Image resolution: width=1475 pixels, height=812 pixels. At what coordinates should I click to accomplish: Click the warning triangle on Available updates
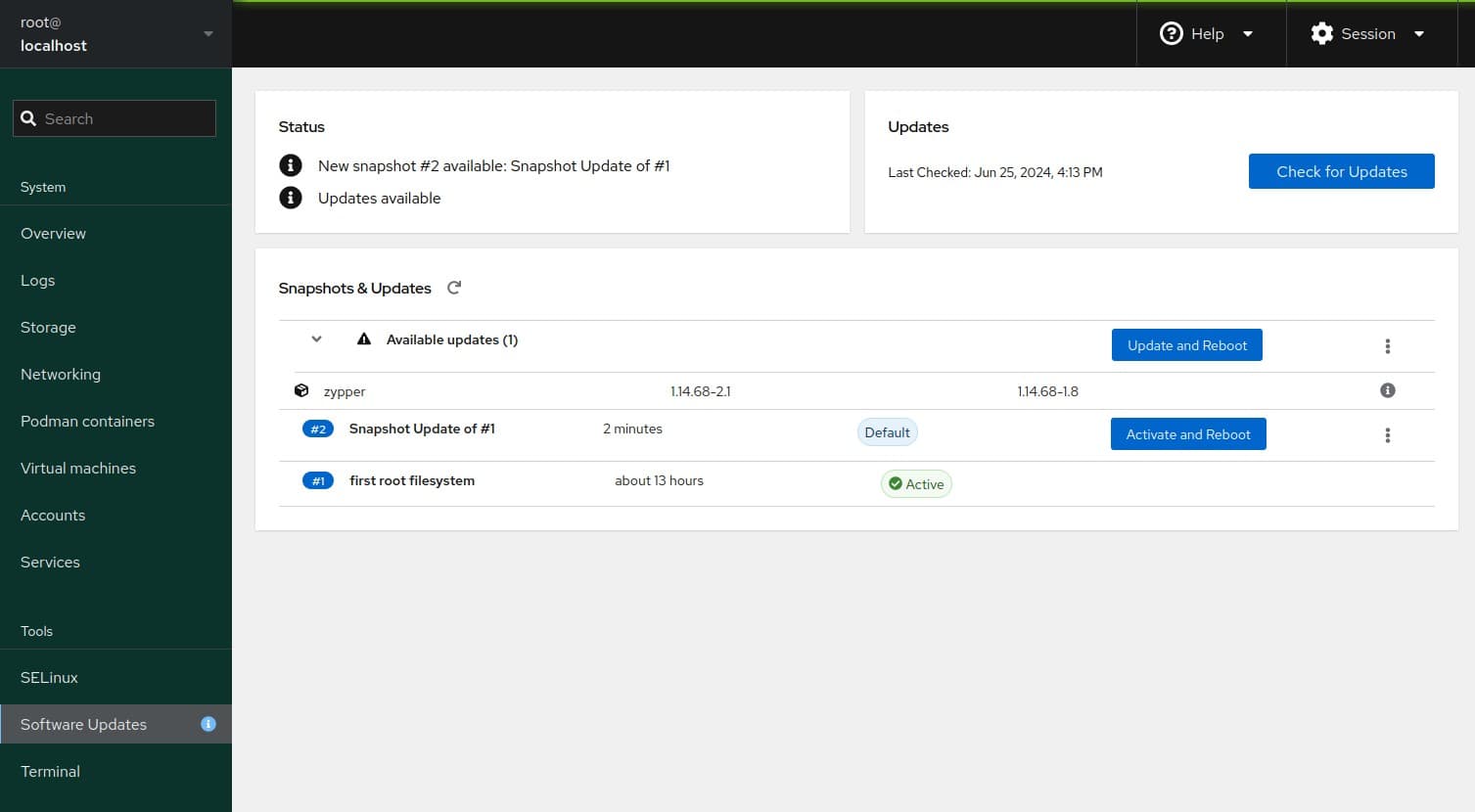(x=363, y=338)
